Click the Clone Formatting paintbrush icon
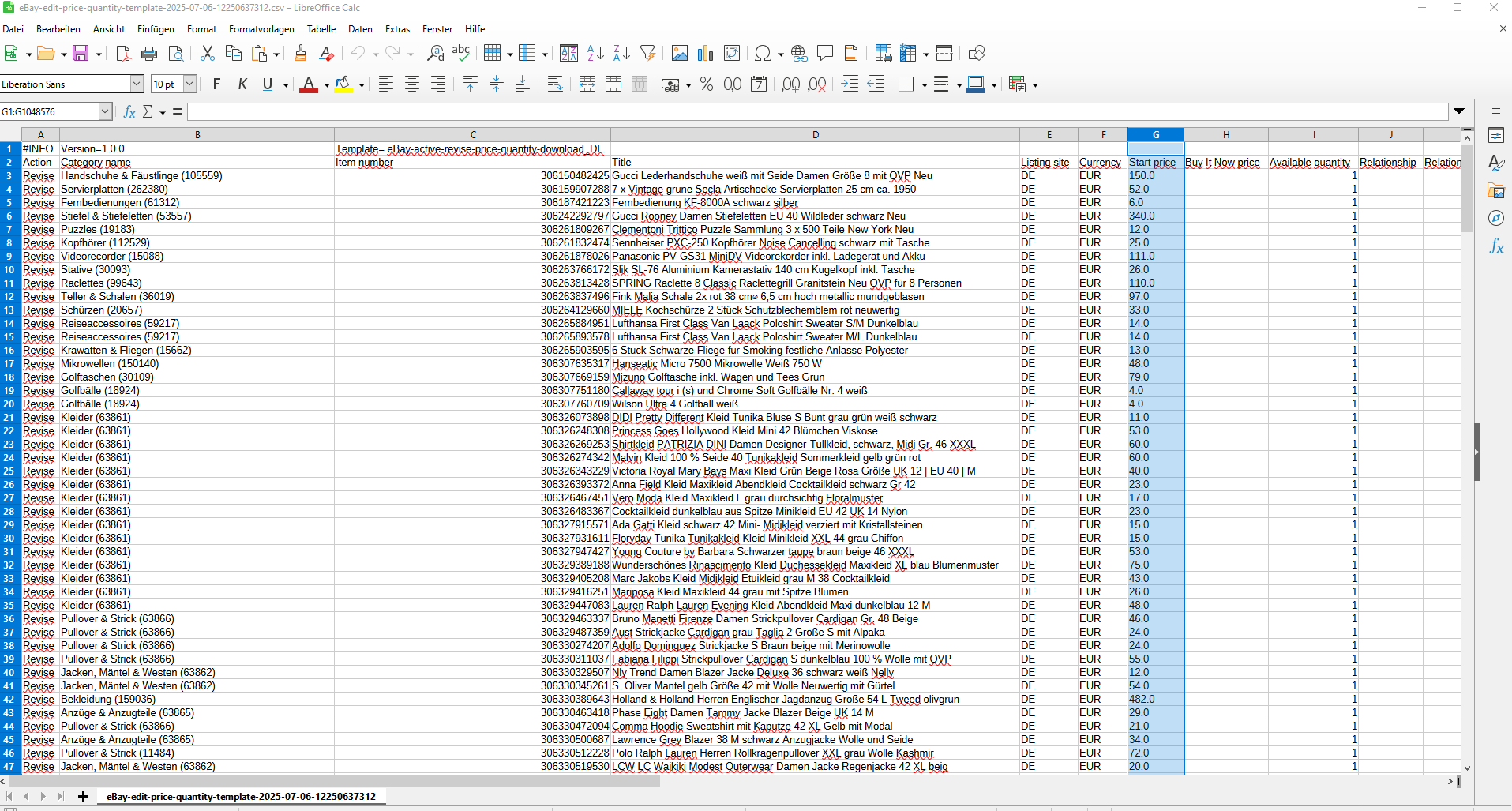 coord(300,53)
